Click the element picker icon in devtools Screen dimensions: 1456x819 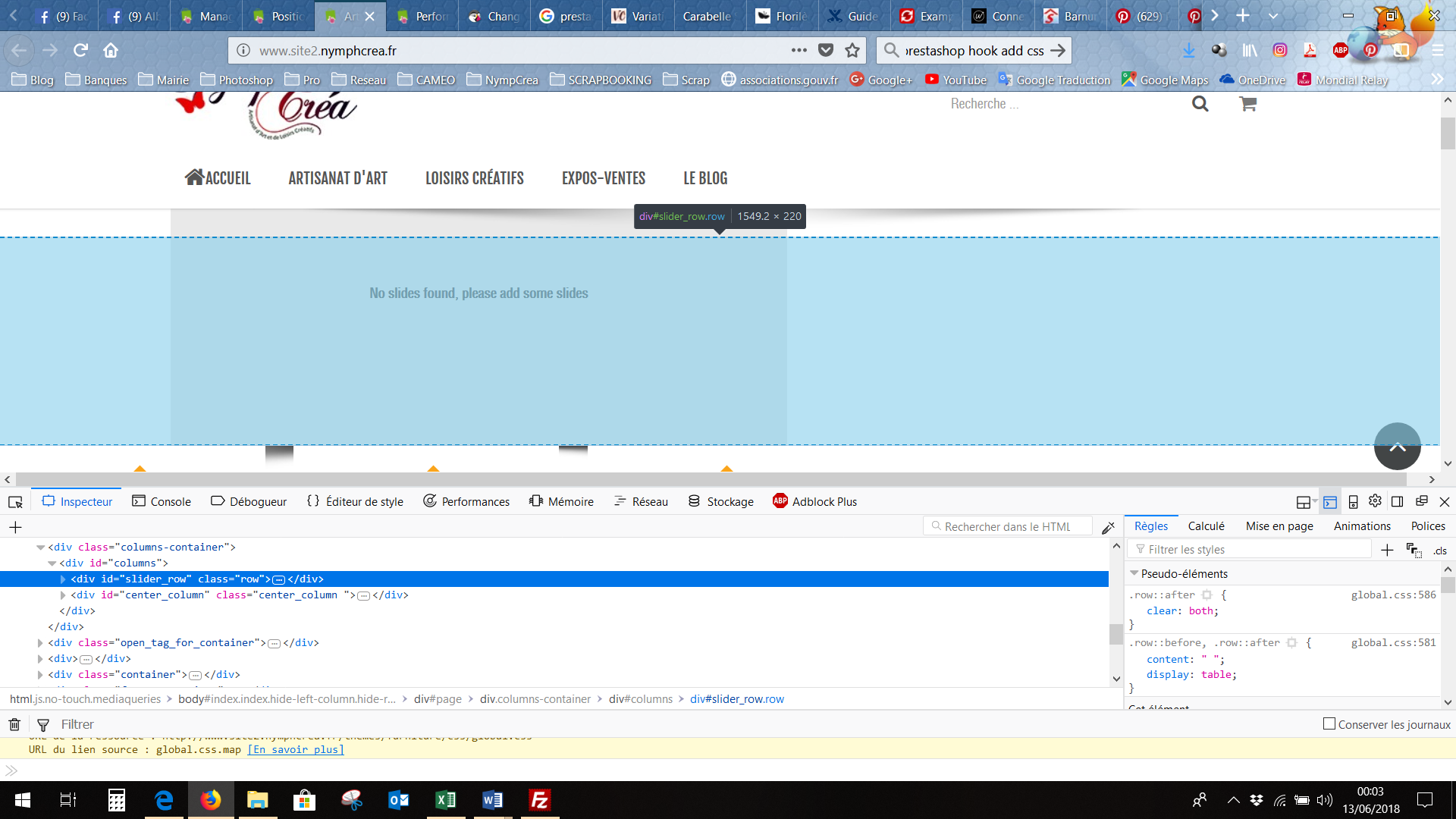tap(15, 502)
